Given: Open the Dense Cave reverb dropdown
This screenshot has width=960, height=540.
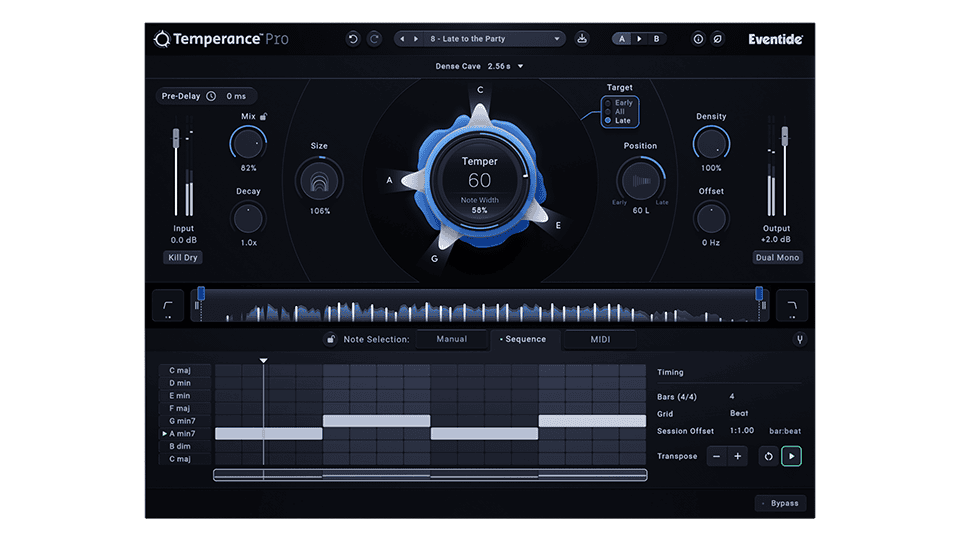Looking at the screenshot, I should (x=479, y=66).
